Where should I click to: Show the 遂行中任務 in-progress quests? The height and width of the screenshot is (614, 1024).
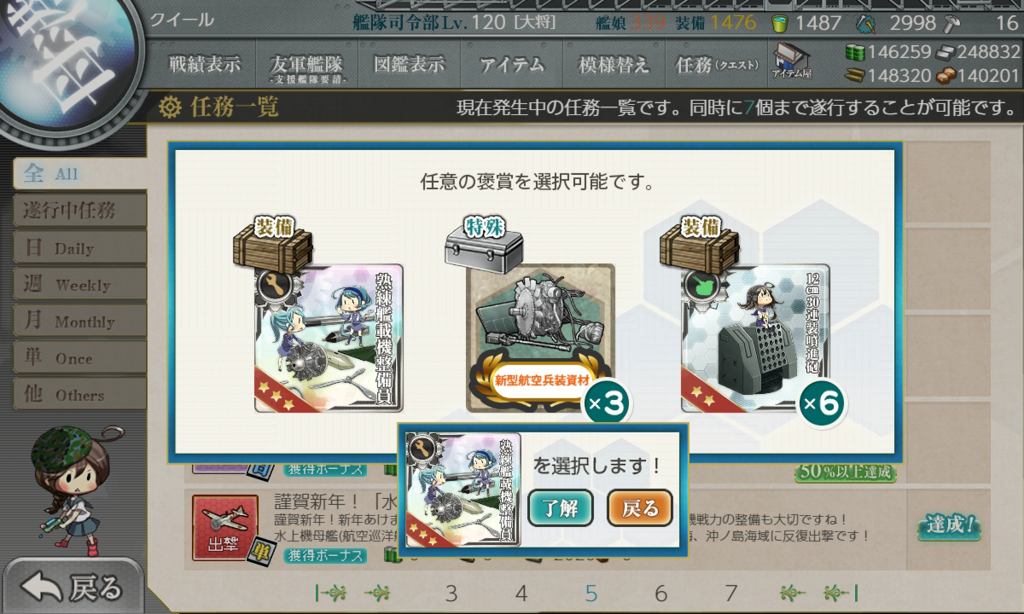80,210
